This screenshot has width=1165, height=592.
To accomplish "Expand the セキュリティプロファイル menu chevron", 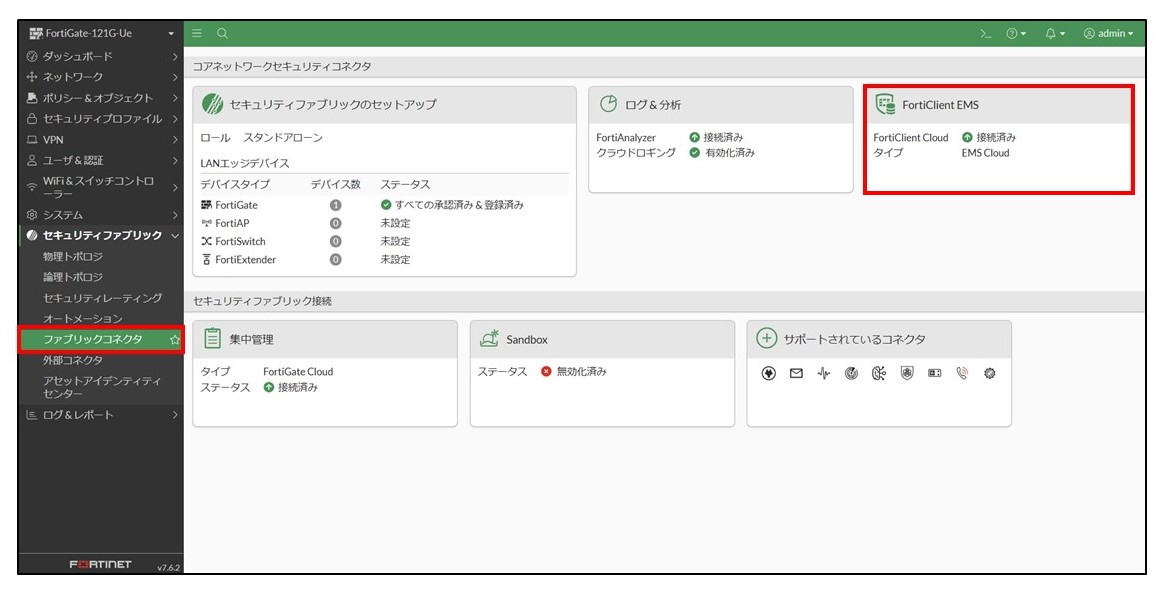I will coord(175,119).
